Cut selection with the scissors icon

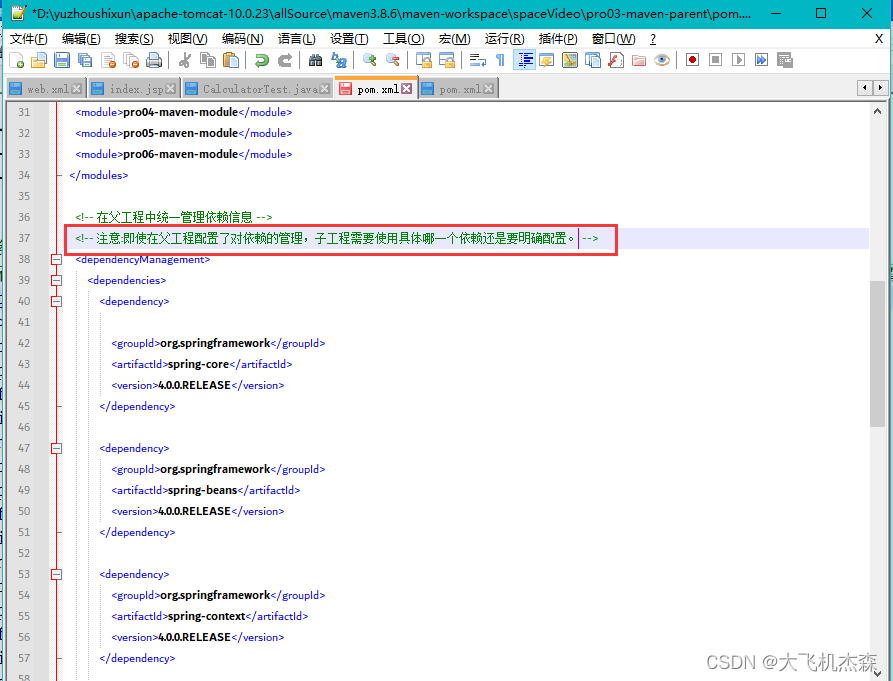pyautogui.click(x=185, y=60)
